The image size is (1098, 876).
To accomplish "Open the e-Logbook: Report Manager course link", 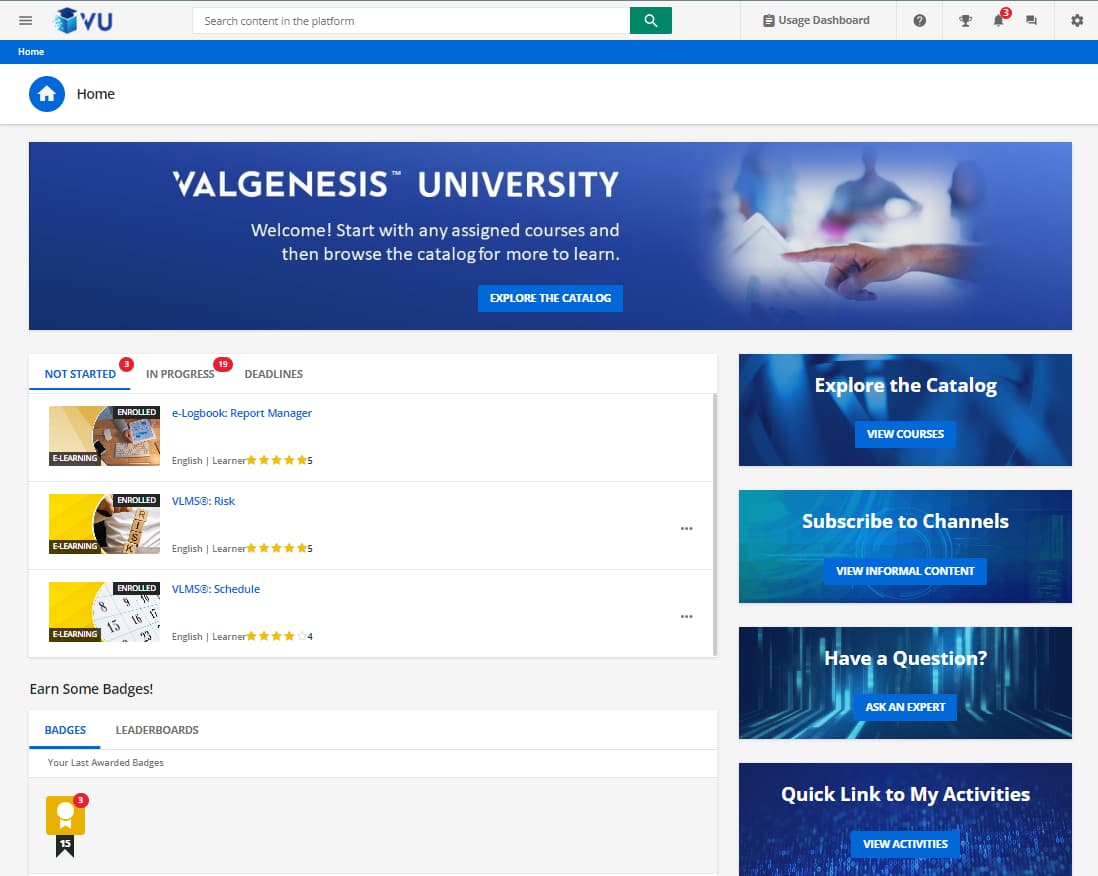I will [242, 413].
